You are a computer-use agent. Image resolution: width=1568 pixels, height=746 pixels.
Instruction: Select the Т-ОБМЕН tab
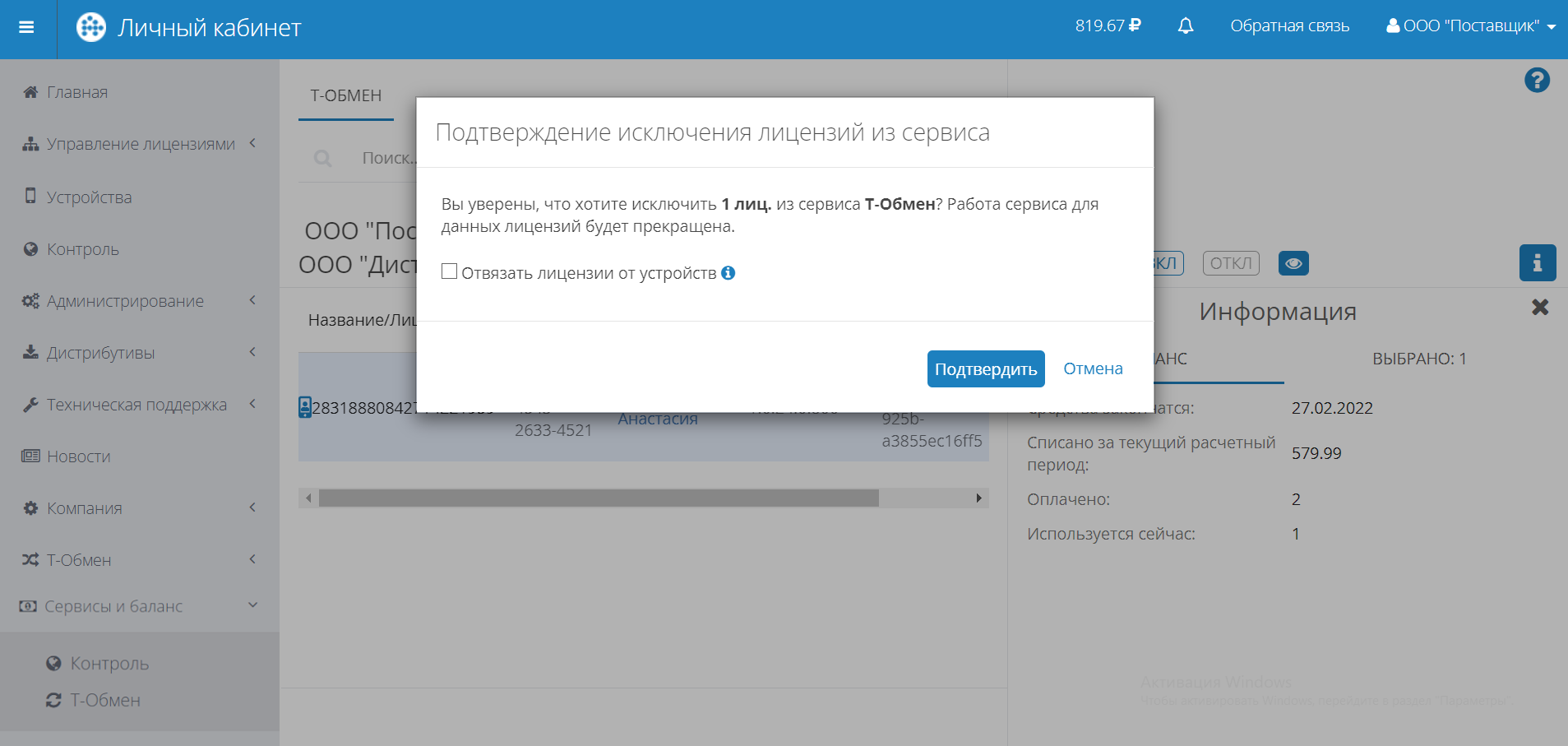pos(345,95)
